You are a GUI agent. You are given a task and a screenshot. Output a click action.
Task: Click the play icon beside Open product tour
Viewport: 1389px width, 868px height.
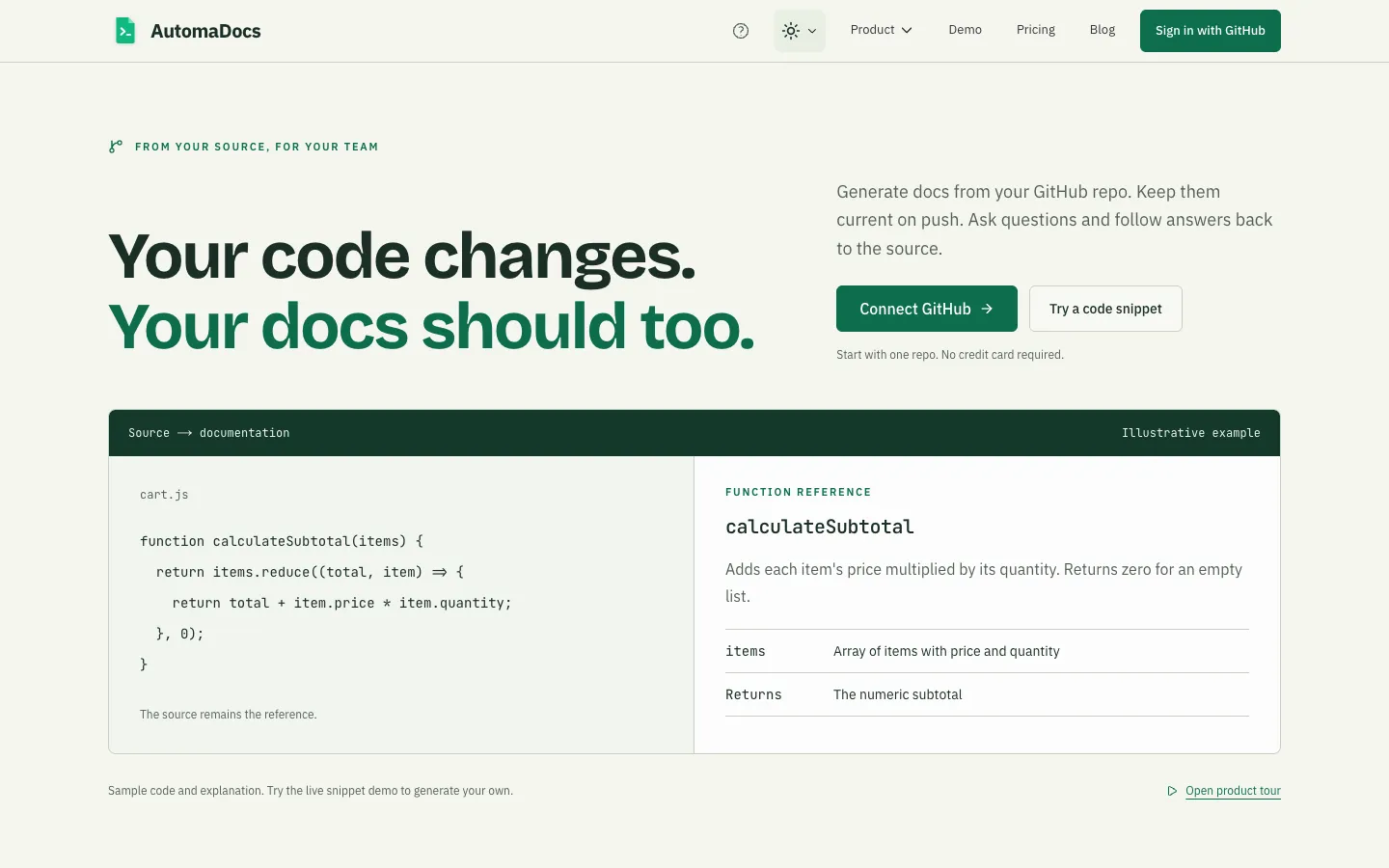click(1172, 791)
